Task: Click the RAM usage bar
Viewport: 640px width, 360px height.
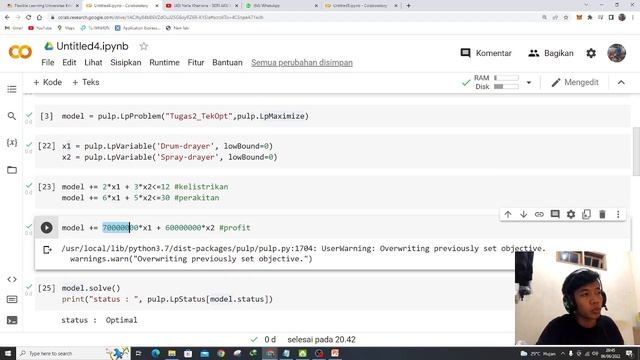Action: coord(506,78)
